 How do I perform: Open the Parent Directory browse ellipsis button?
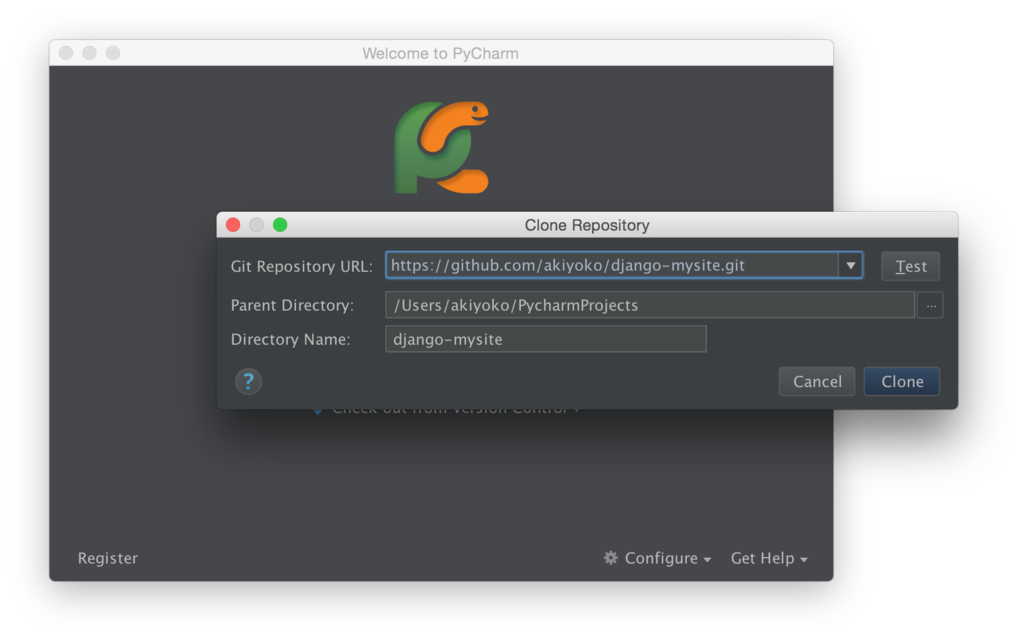pos(930,306)
